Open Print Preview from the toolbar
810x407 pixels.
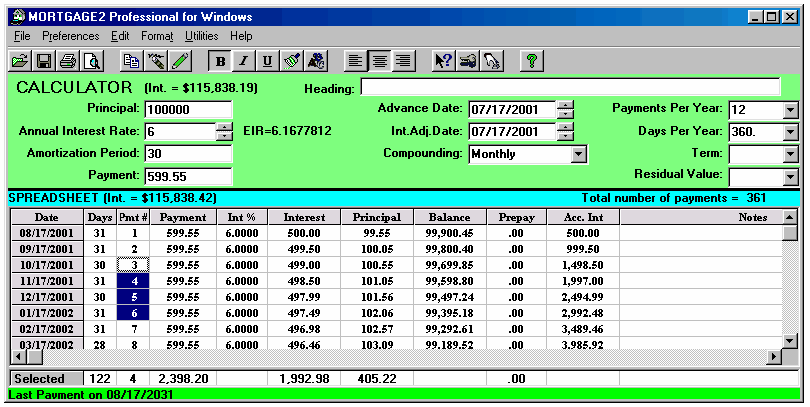[x=92, y=60]
